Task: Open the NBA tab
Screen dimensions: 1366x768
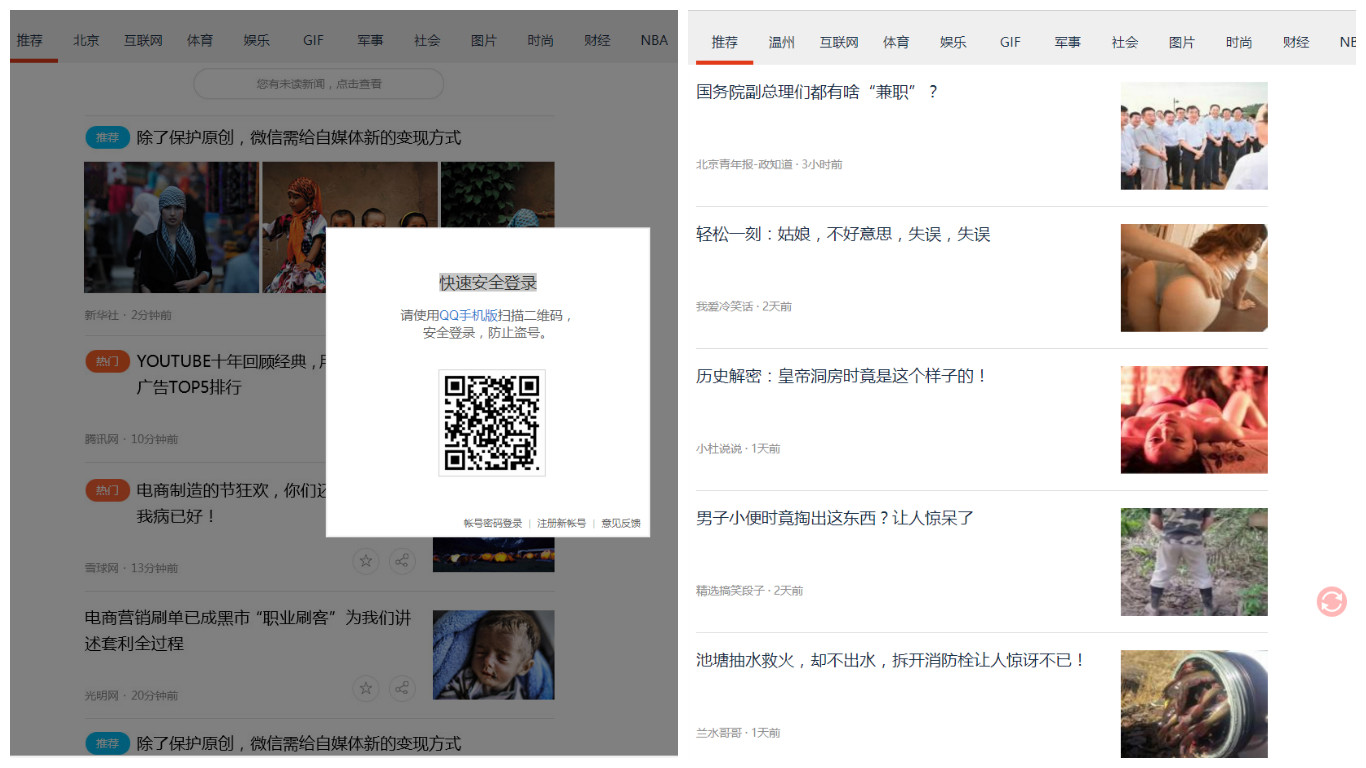Action: (654, 41)
